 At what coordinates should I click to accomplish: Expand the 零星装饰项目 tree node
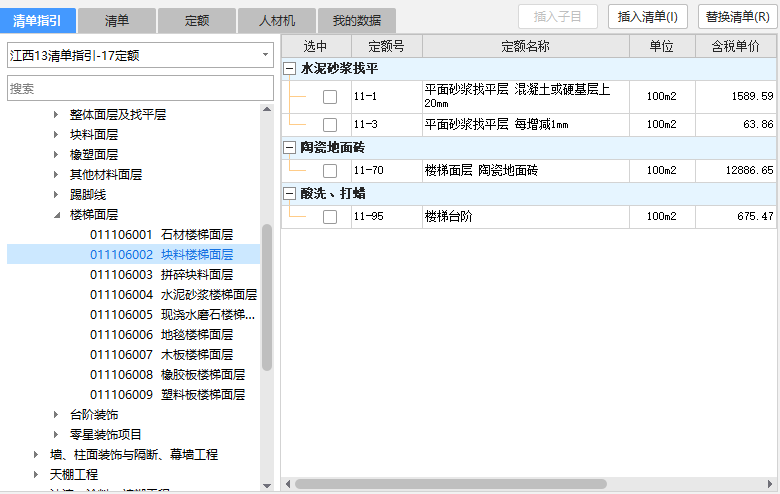pyautogui.click(x=56, y=435)
